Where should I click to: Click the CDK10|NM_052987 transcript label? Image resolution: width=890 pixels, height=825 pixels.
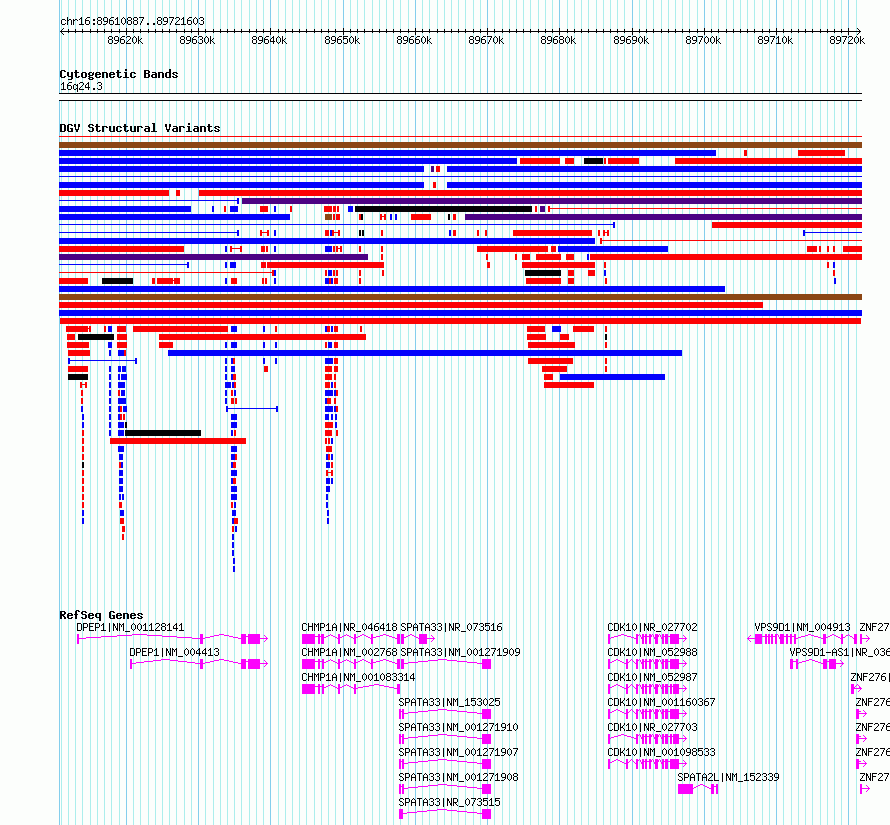(x=652, y=677)
